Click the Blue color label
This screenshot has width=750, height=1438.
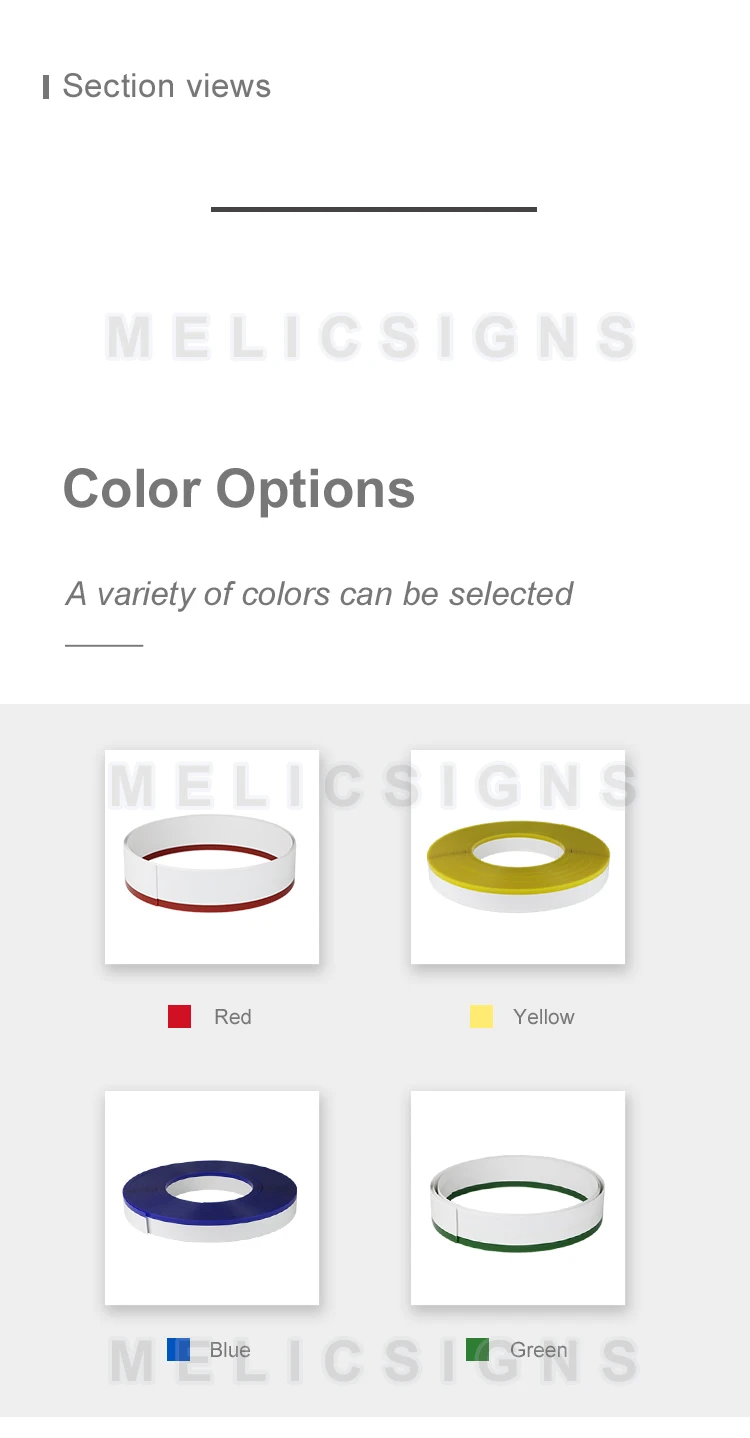coord(230,1350)
